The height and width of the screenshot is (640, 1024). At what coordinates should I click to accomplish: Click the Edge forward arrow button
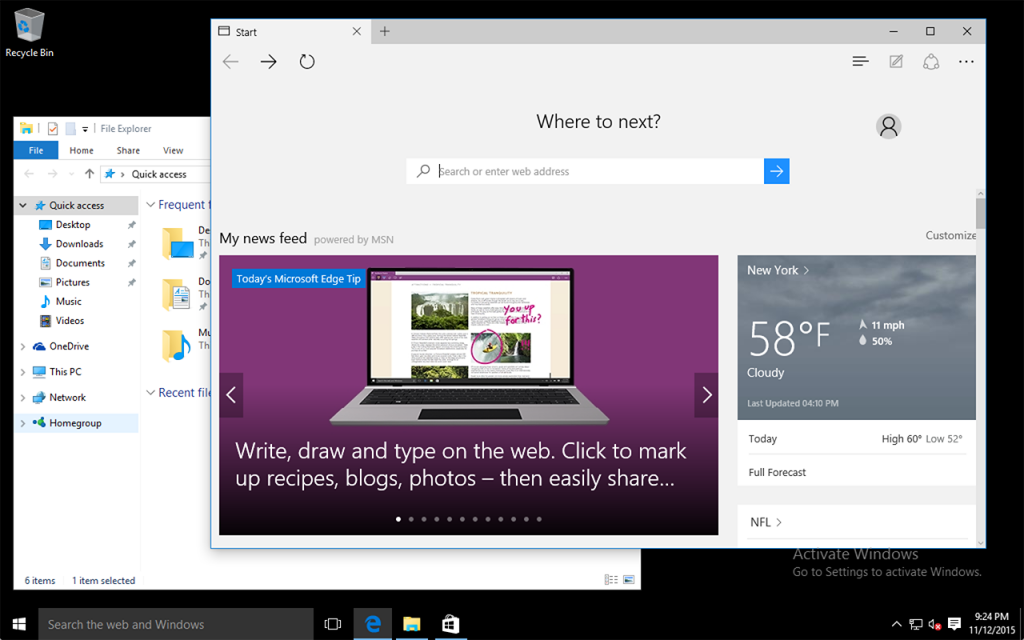pos(268,62)
